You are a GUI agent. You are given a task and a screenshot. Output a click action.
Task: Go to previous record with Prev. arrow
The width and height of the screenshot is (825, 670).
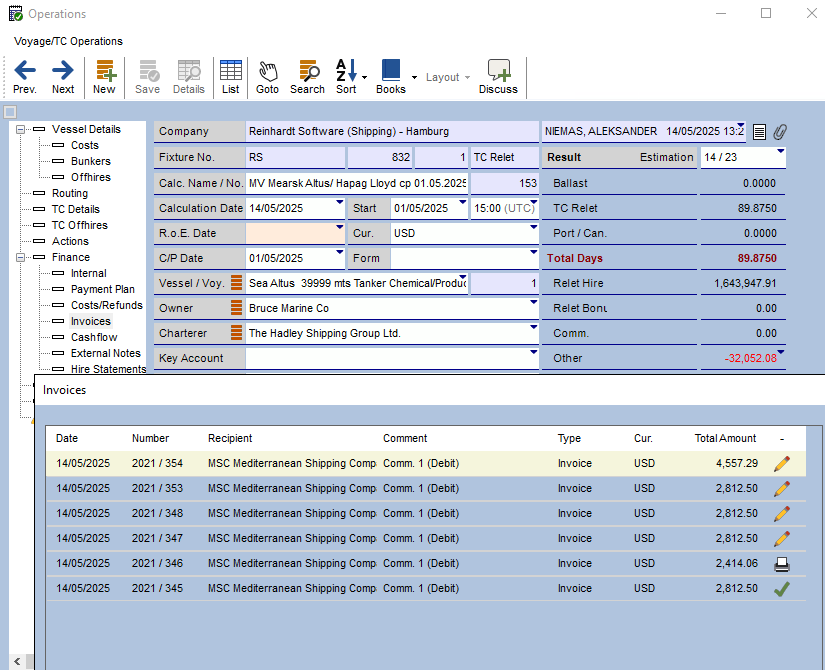click(x=25, y=77)
